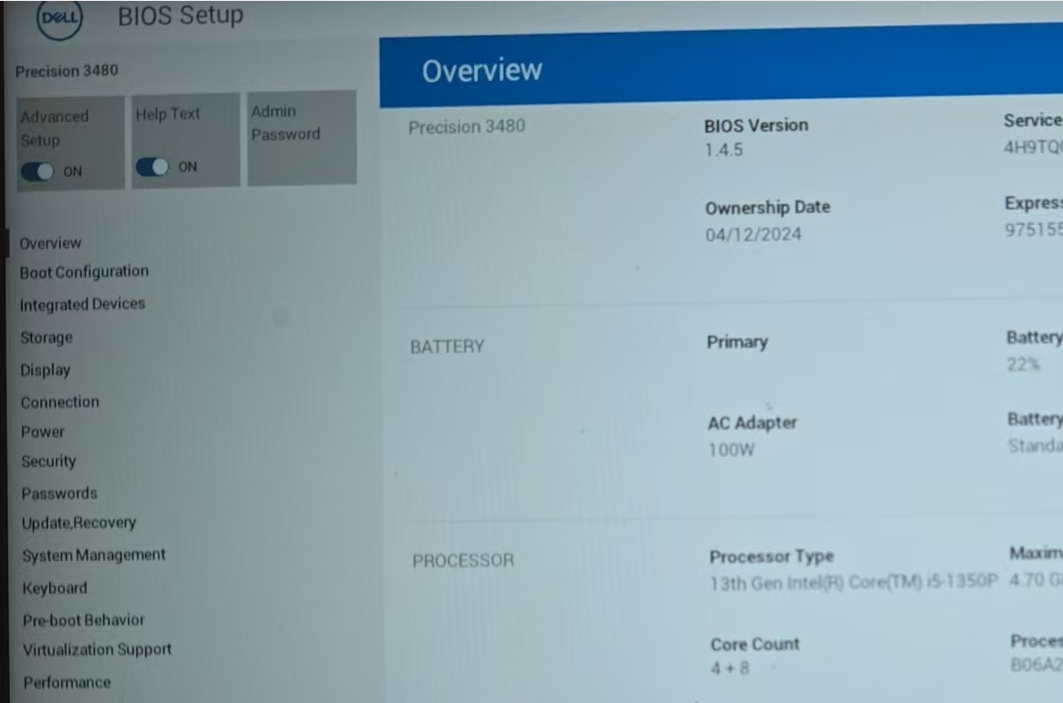Click the Dell logo icon

pos(60,18)
